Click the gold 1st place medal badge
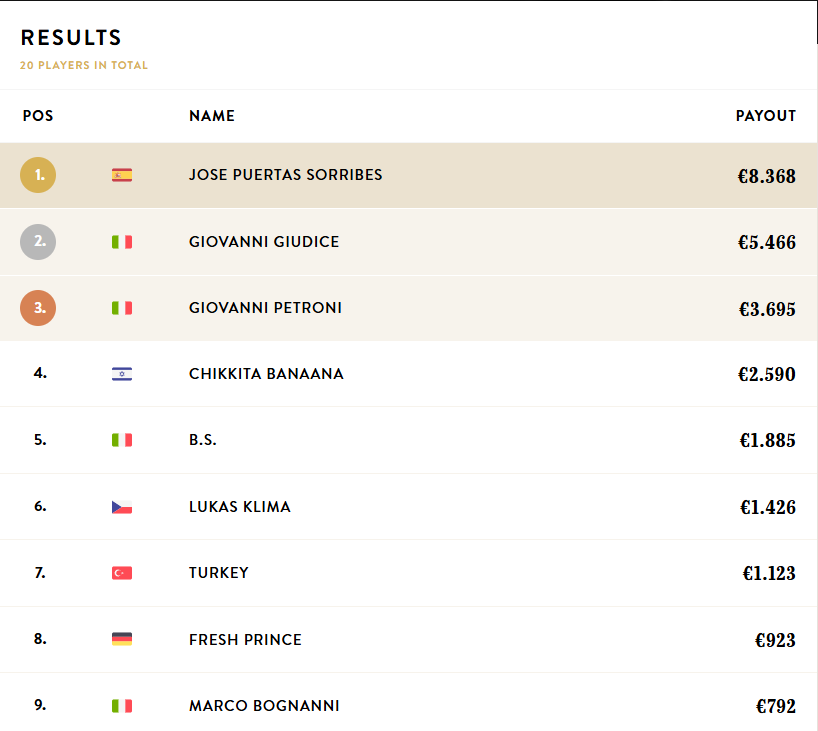Image resolution: width=818 pixels, height=731 pixels. [x=38, y=175]
